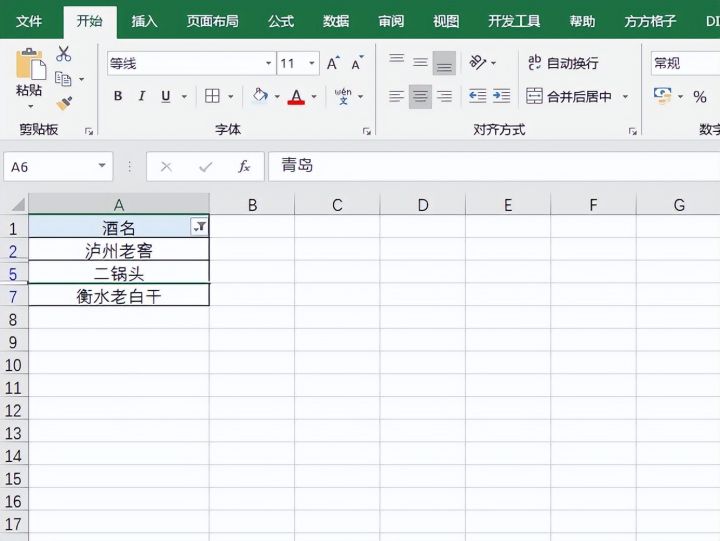Confirm entry with checkmark icon
The image size is (720, 541).
tap(205, 167)
